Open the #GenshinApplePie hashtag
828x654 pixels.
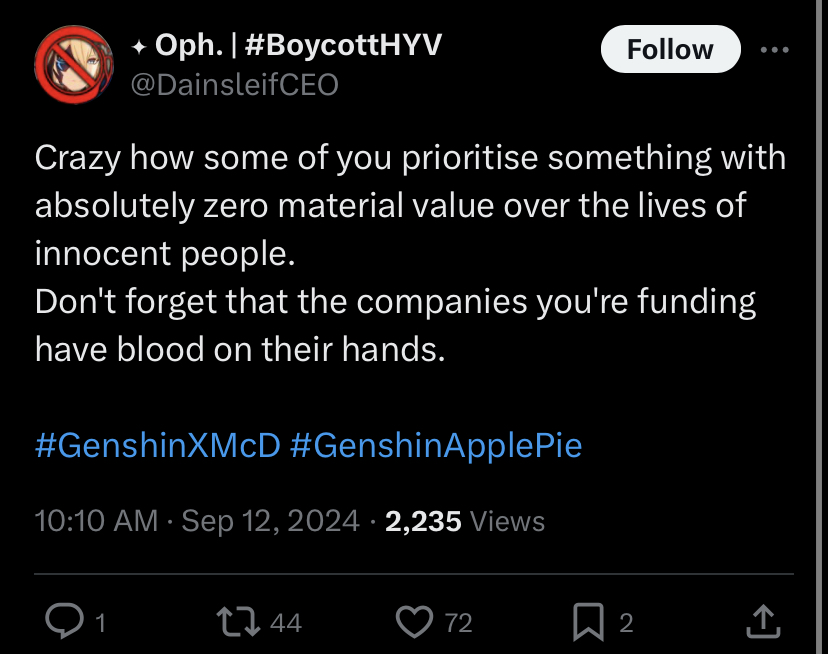click(x=435, y=445)
